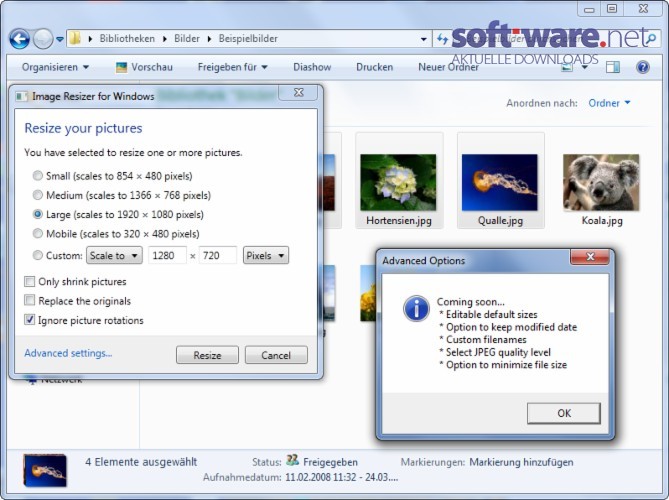This screenshot has height=500, width=669.
Task: Click the Resize button
Action: coord(207,355)
